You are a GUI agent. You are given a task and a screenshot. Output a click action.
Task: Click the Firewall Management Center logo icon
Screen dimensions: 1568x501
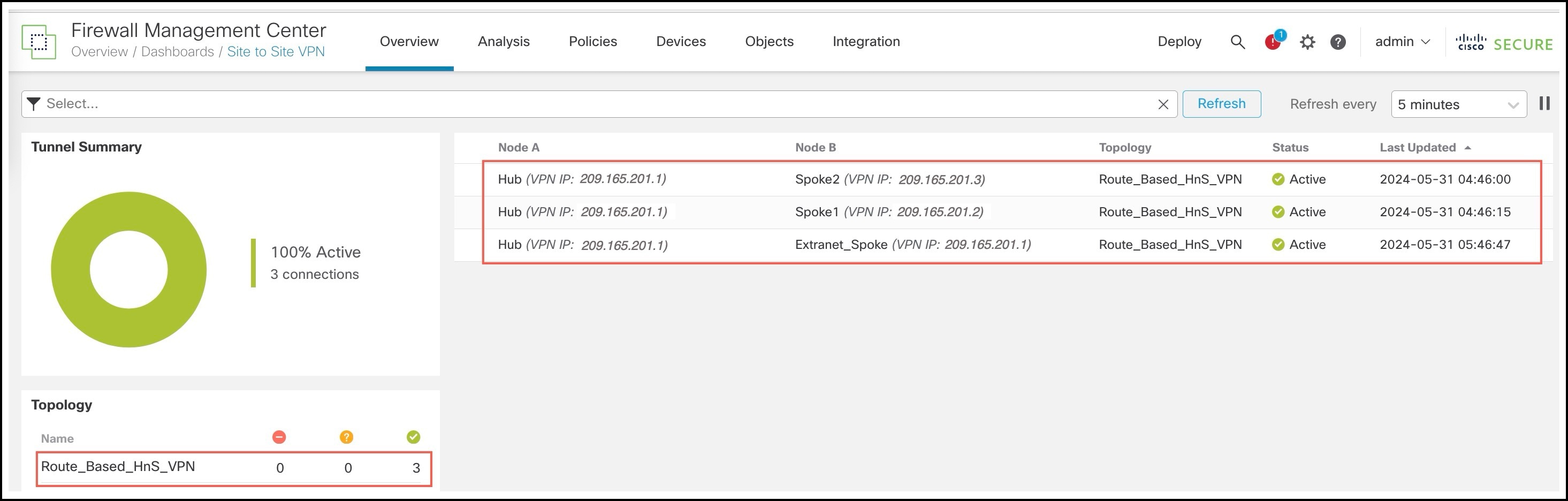tap(39, 41)
